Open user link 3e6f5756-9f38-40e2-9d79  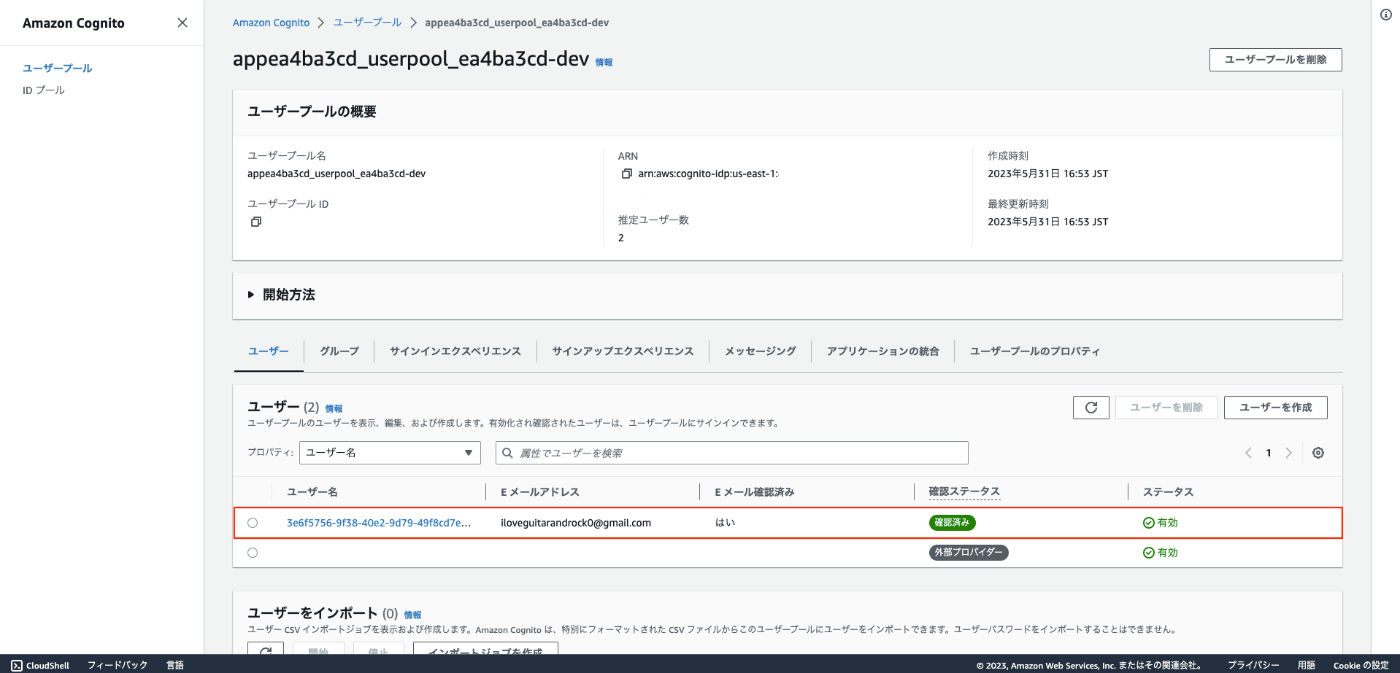[379, 523]
